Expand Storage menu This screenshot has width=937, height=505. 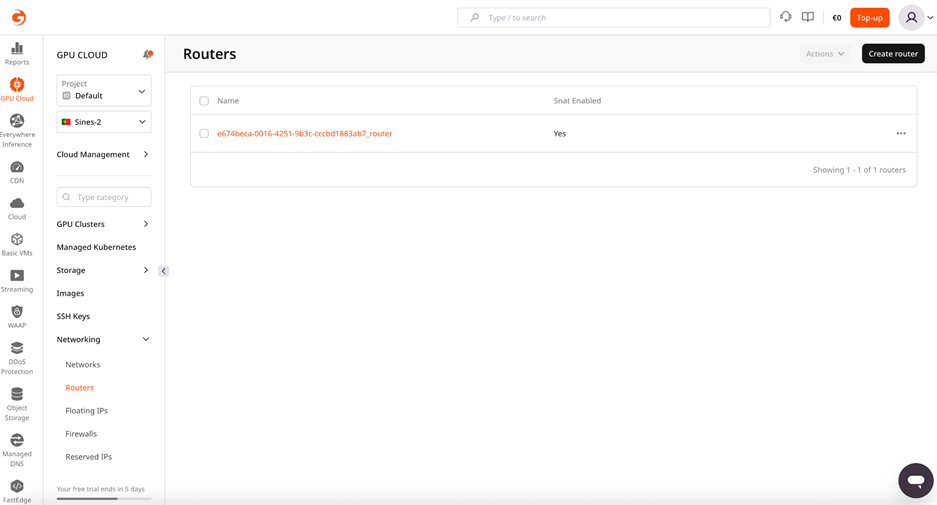103,270
